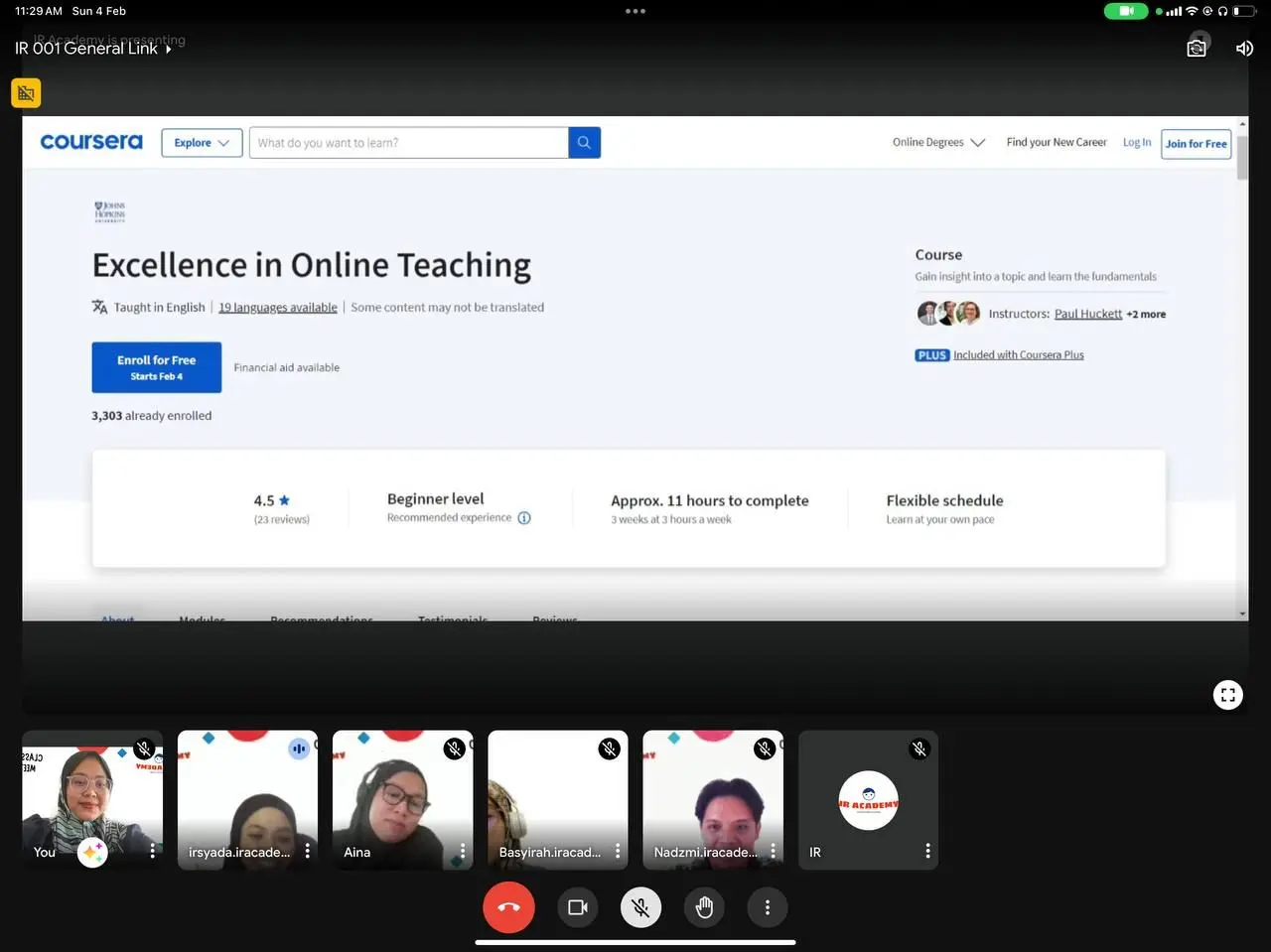
Task: Select Nadzmi.iracade video thumbnail
Action: coord(713,800)
